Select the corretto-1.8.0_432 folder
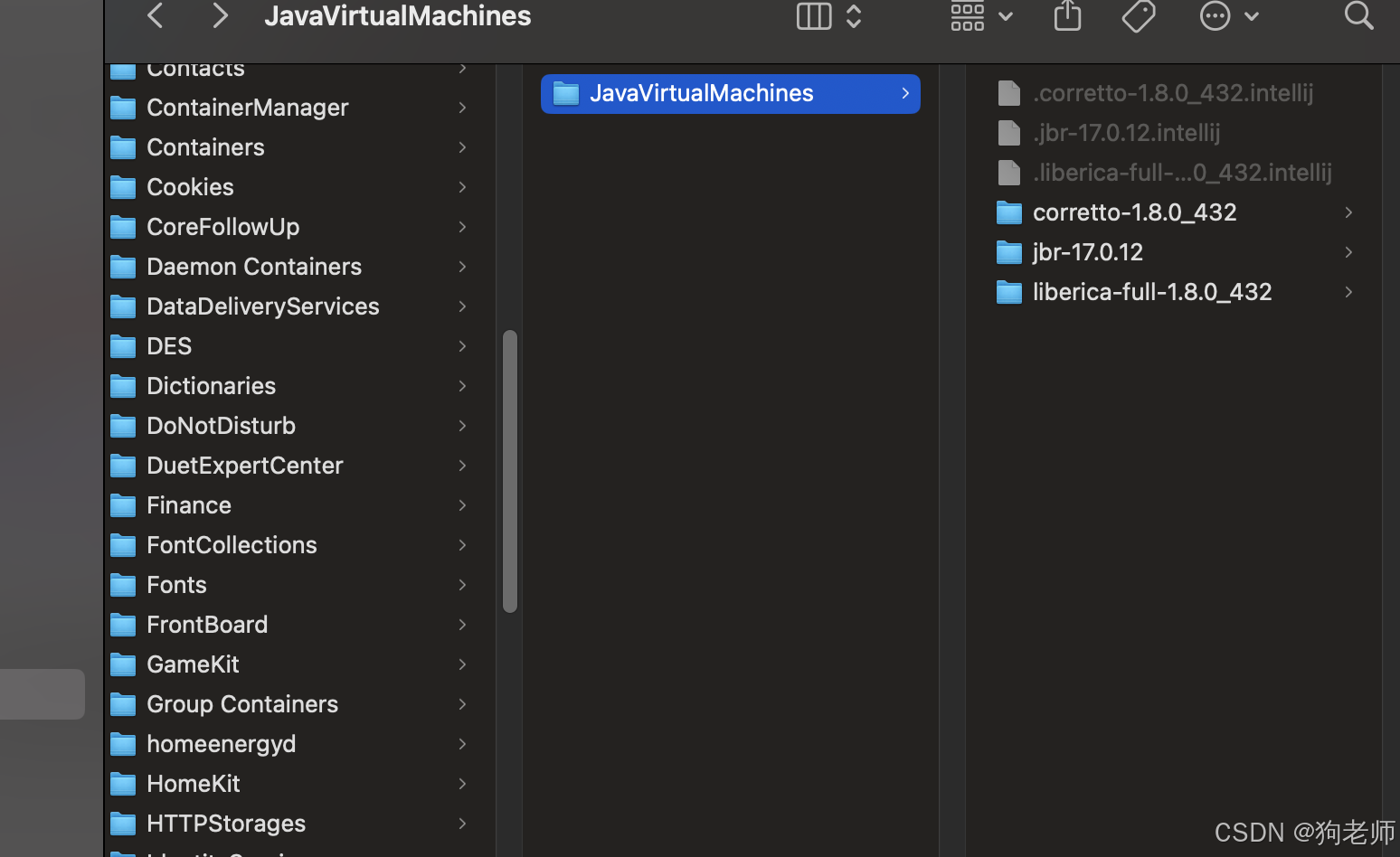 point(1134,212)
